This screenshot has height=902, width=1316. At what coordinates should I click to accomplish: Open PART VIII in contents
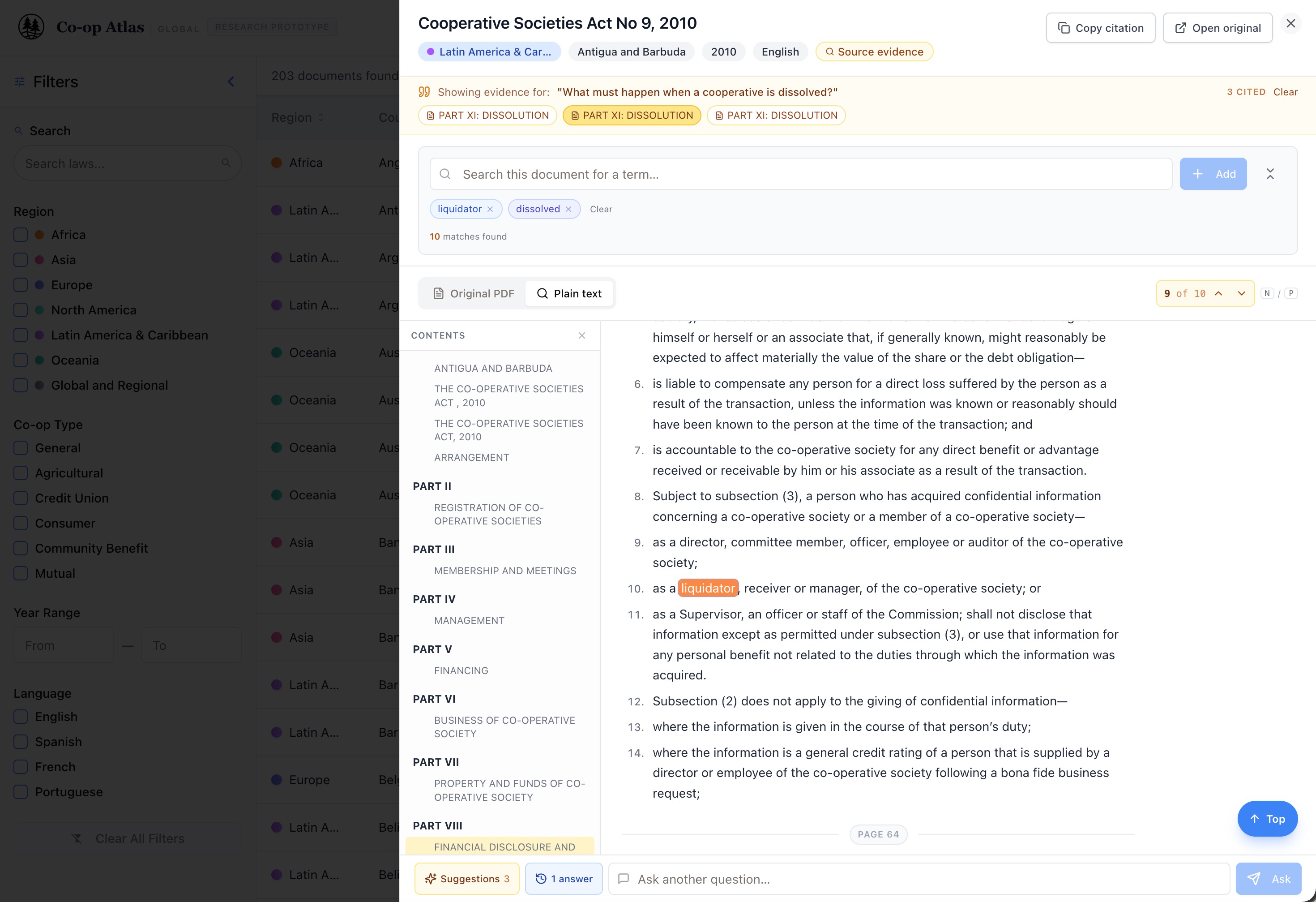[437, 825]
